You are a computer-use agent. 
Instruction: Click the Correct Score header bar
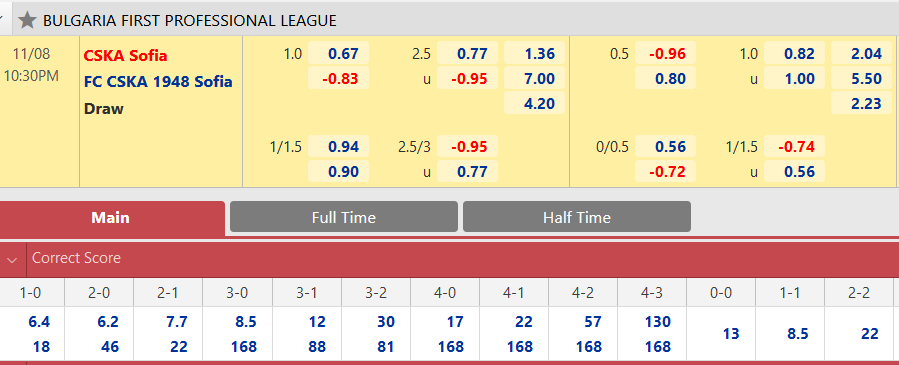450,259
